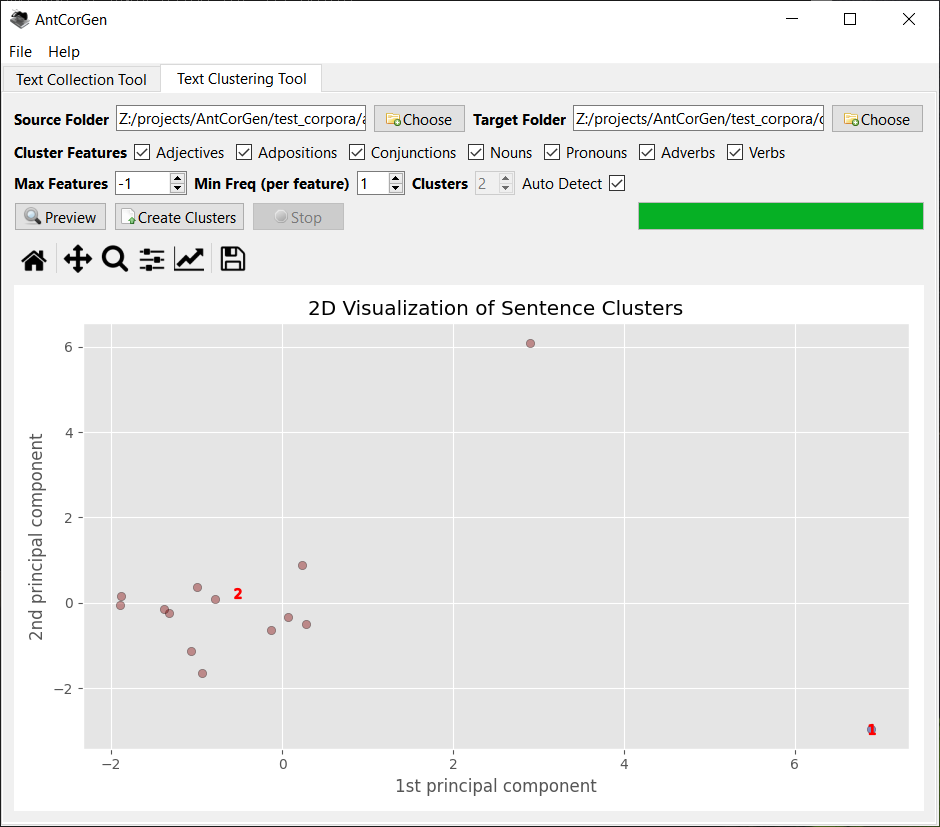The width and height of the screenshot is (940, 827).
Task: Click the AntCorGen app icon in title bar
Action: click(x=19, y=19)
